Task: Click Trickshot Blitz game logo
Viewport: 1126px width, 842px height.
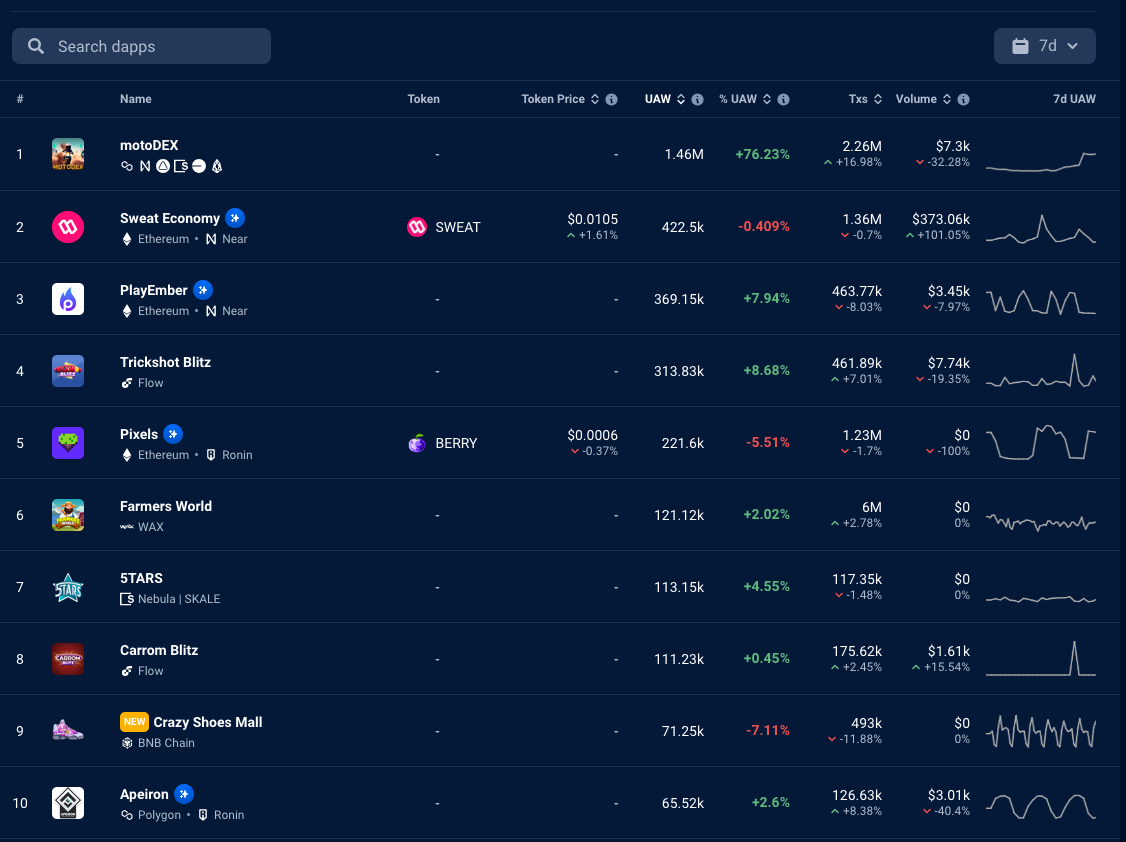Action: click(68, 371)
